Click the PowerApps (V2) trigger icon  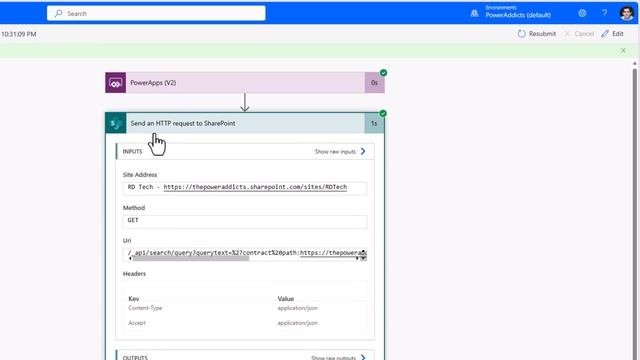point(116,83)
